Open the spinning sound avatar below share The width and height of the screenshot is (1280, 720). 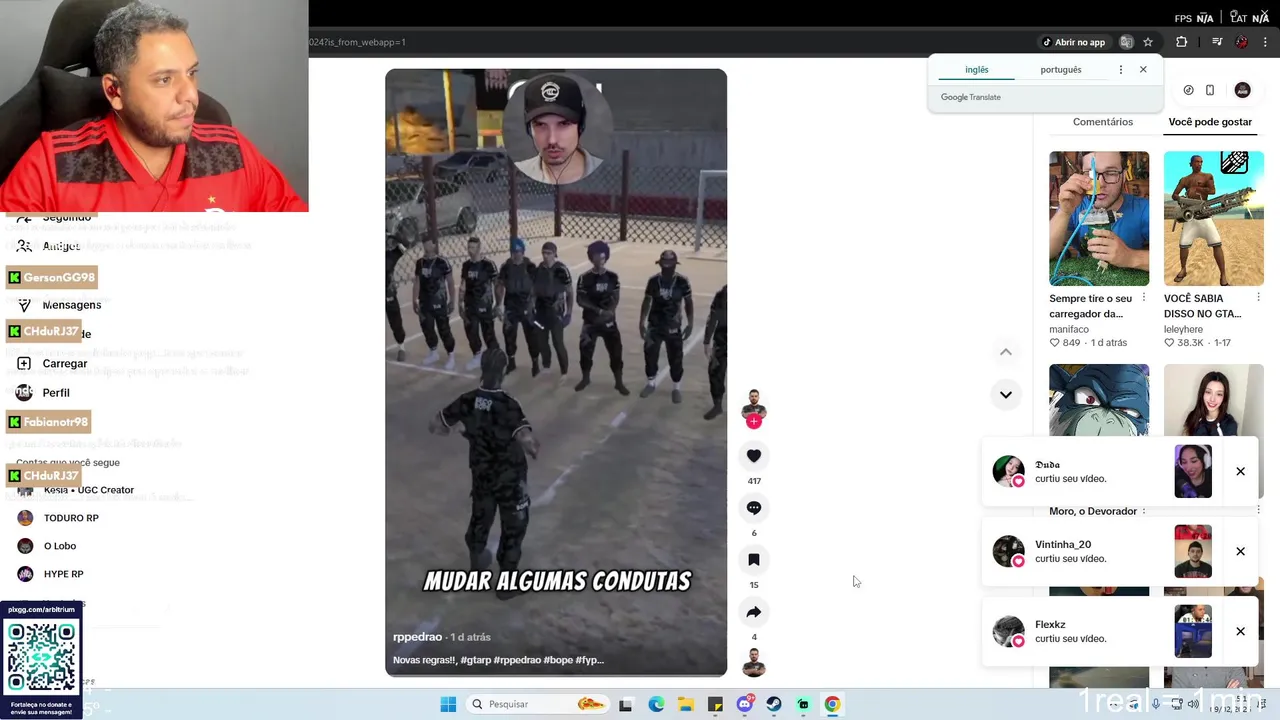pyautogui.click(x=754, y=663)
